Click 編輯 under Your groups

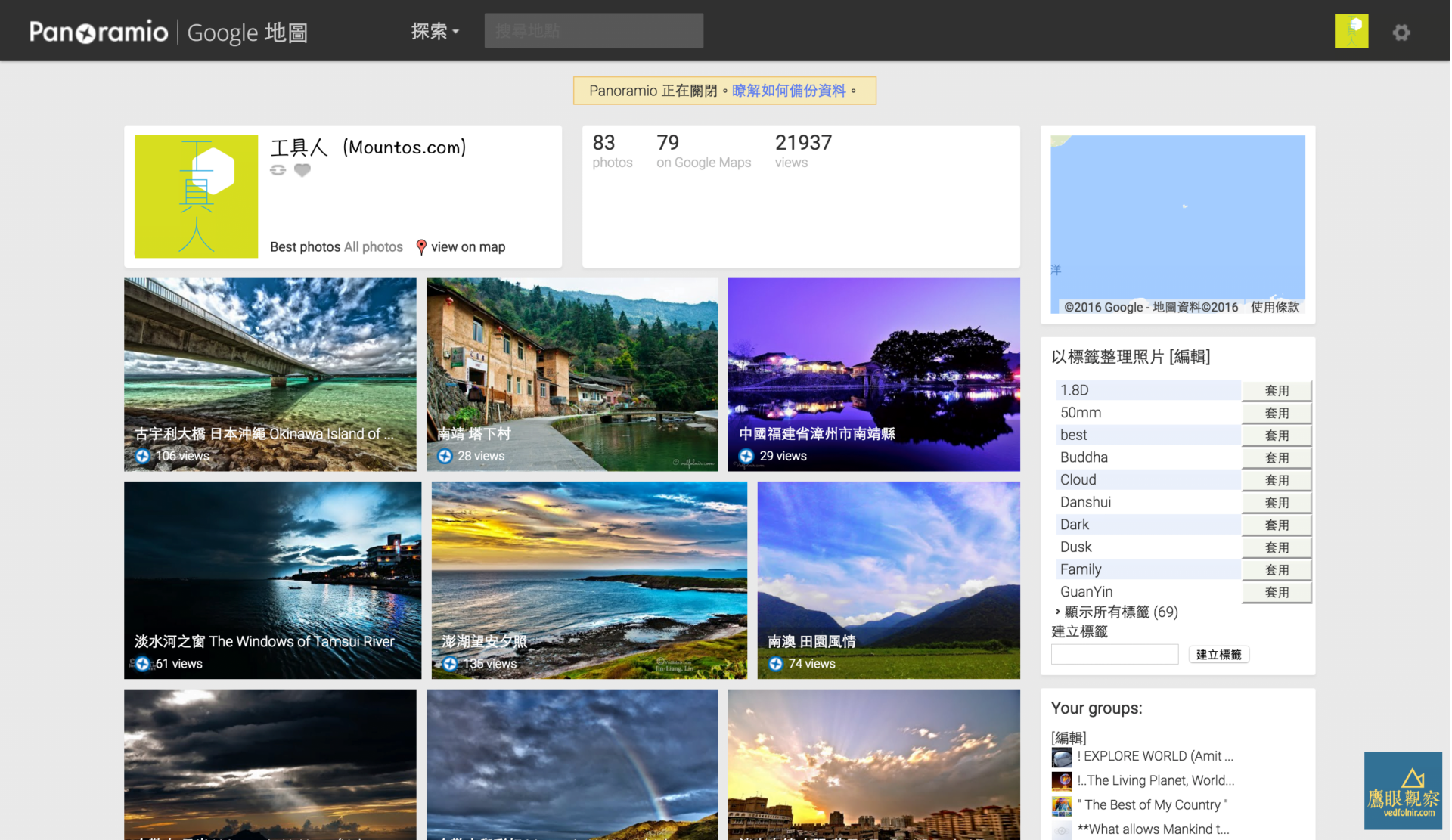click(1069, 738)
